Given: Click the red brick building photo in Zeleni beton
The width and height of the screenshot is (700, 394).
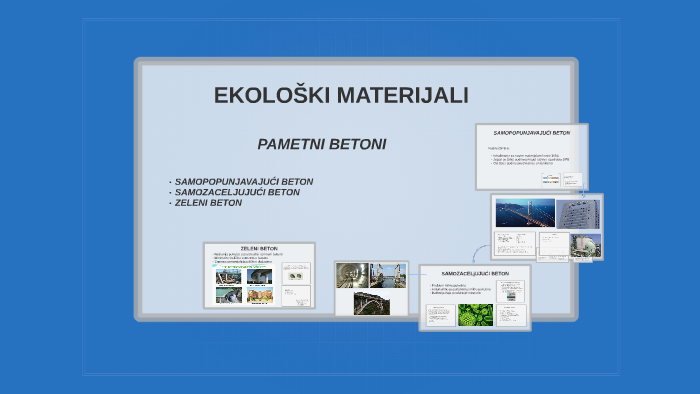Looking at the screenshot, I should coord(259,295).
